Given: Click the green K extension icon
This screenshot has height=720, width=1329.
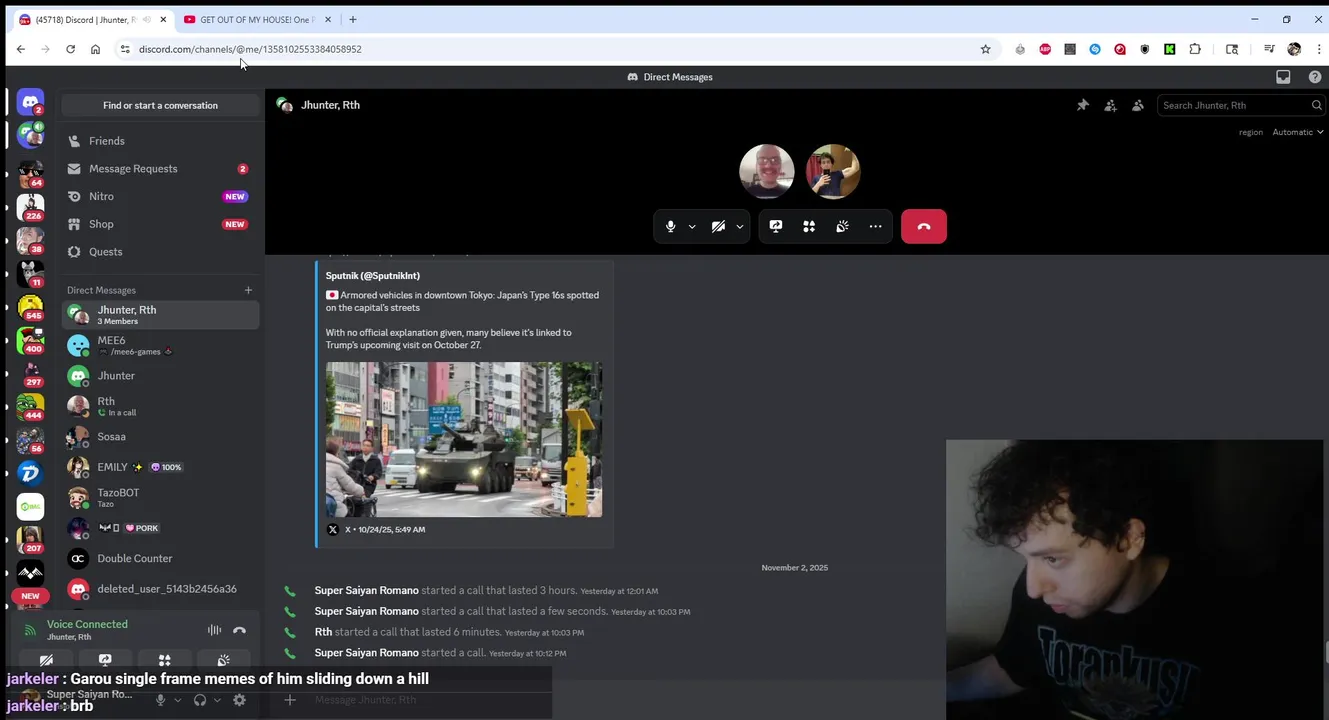Looking at the screenshot, I should (1169, 49).
